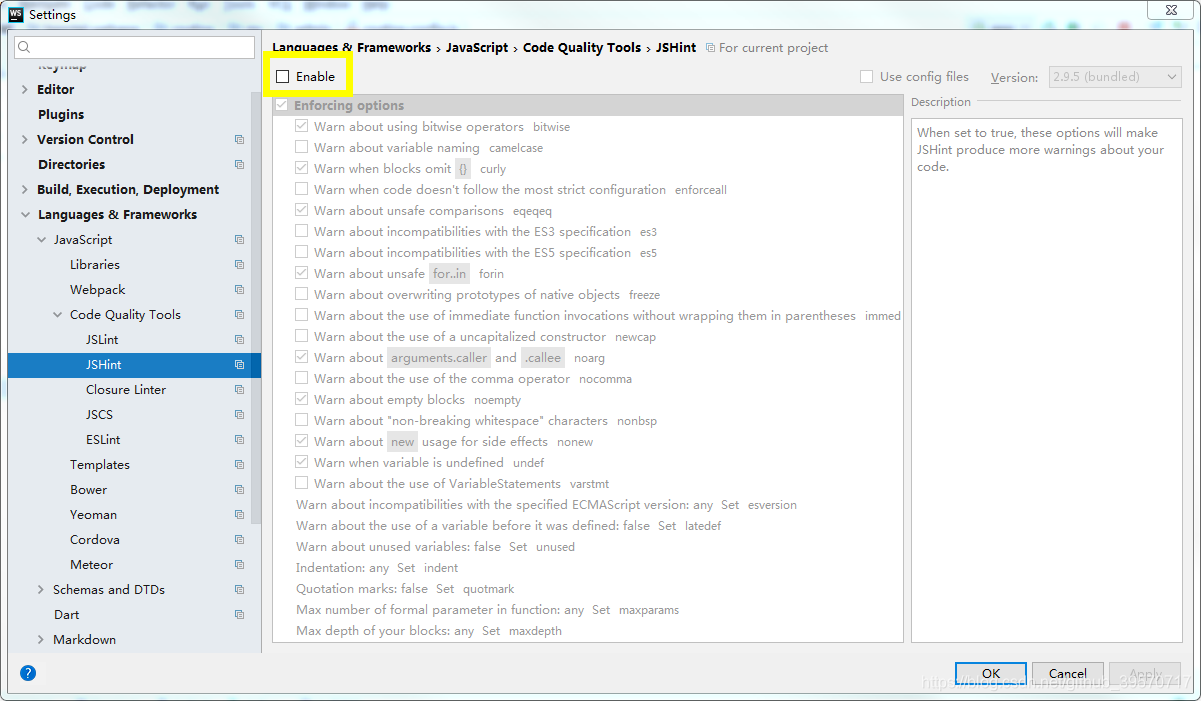Expand the Editor settings node

[x=25, y=90]
